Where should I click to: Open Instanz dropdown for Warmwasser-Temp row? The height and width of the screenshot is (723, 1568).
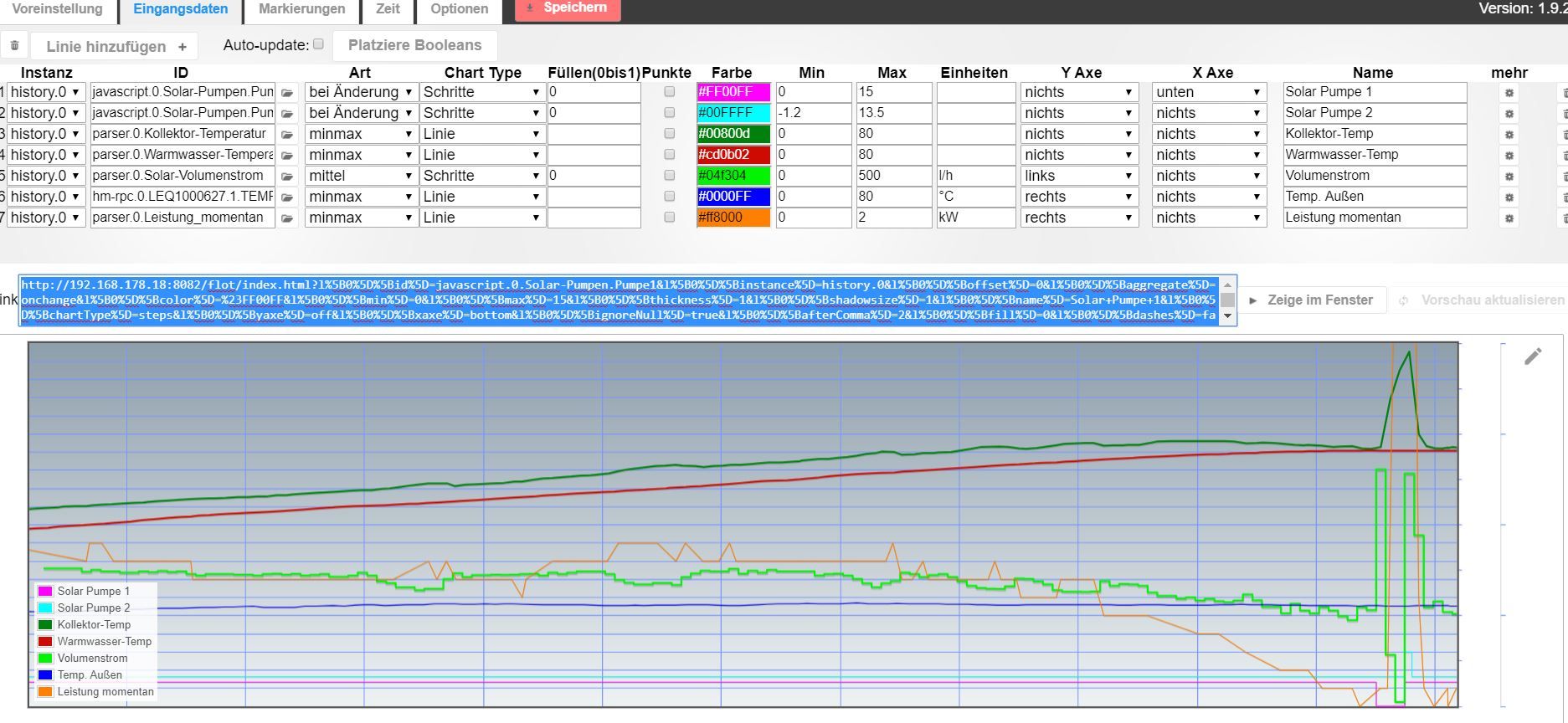click(46, 155)
